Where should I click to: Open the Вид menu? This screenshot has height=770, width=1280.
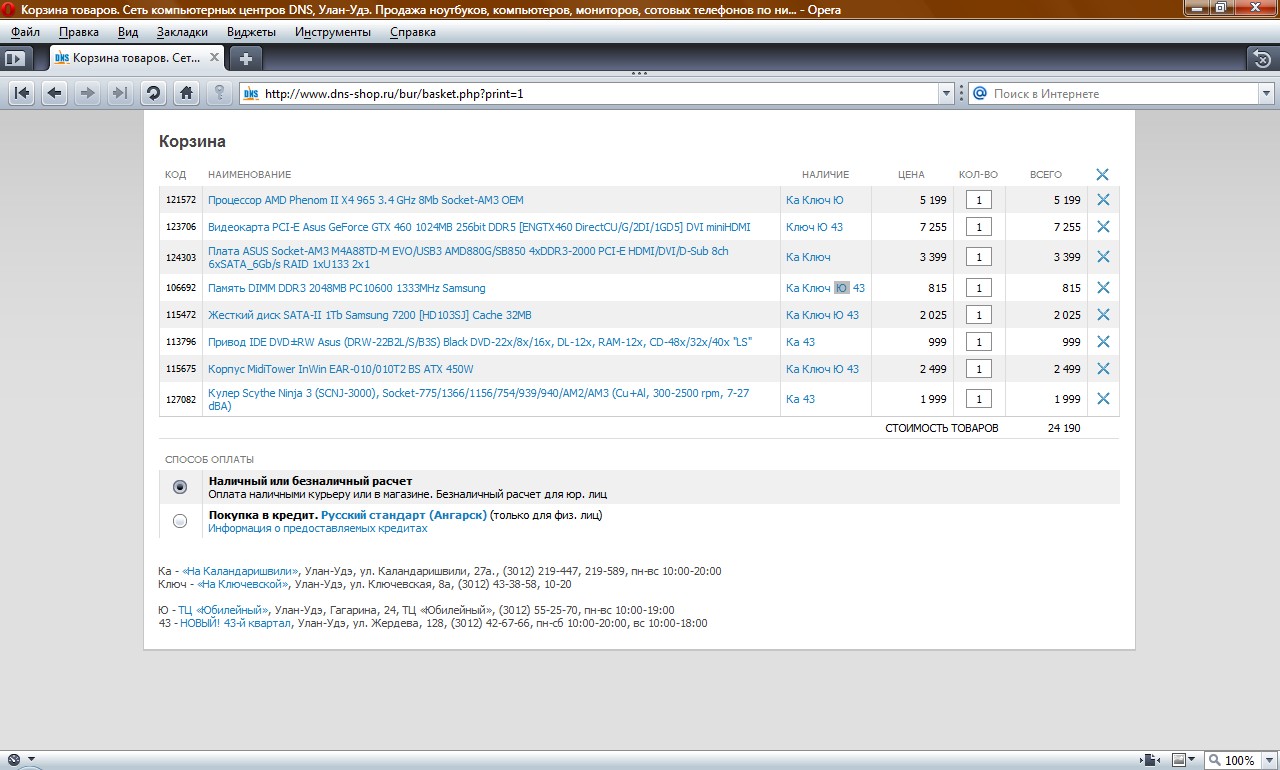point(128,32)
